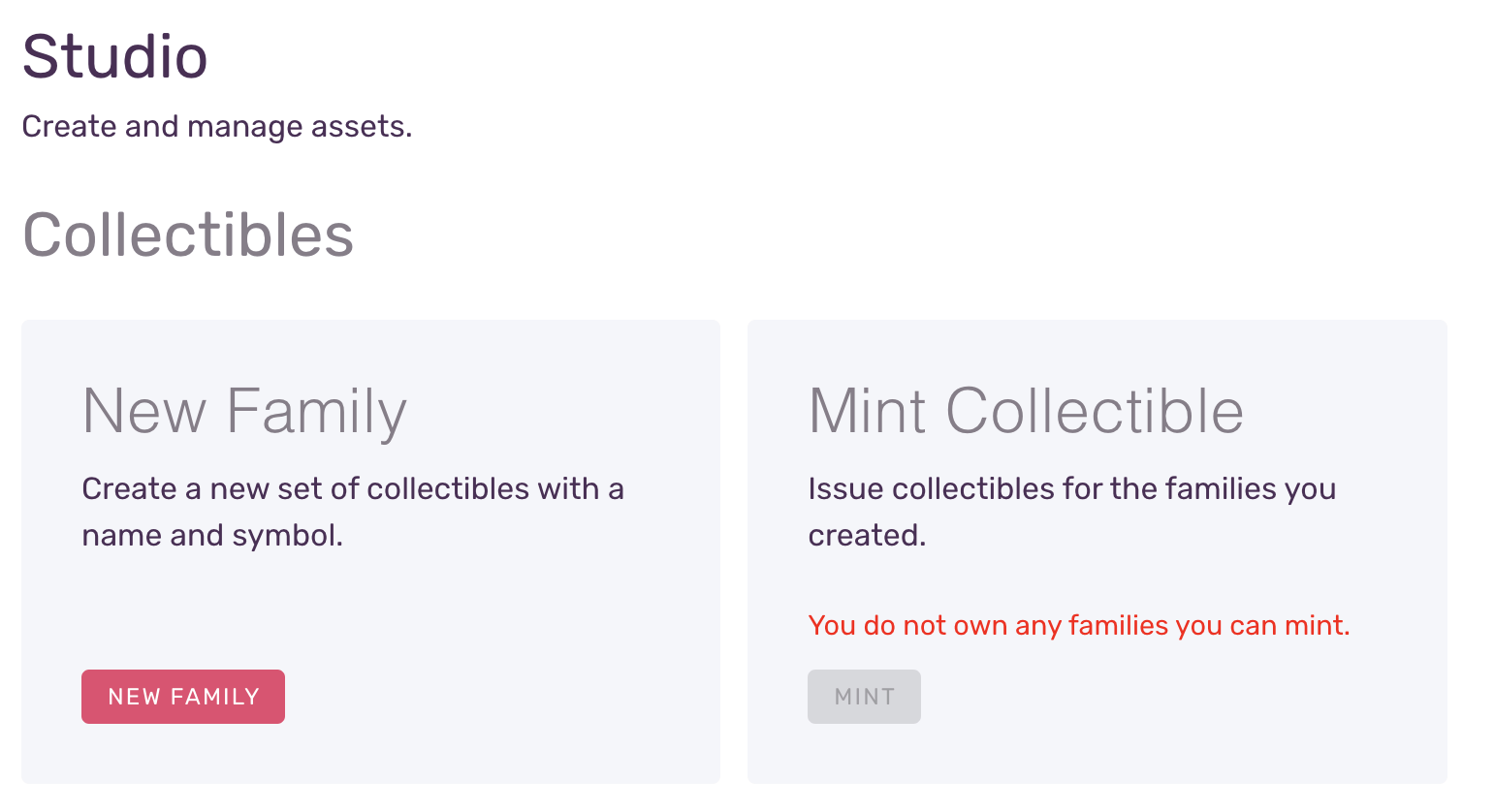
Task: Click the word 'Family' in the card title
Action: coord(316,411)
